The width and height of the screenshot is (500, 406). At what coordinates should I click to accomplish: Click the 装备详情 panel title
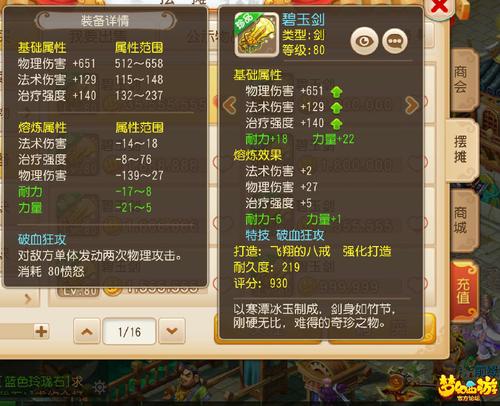tap(105, 21)
